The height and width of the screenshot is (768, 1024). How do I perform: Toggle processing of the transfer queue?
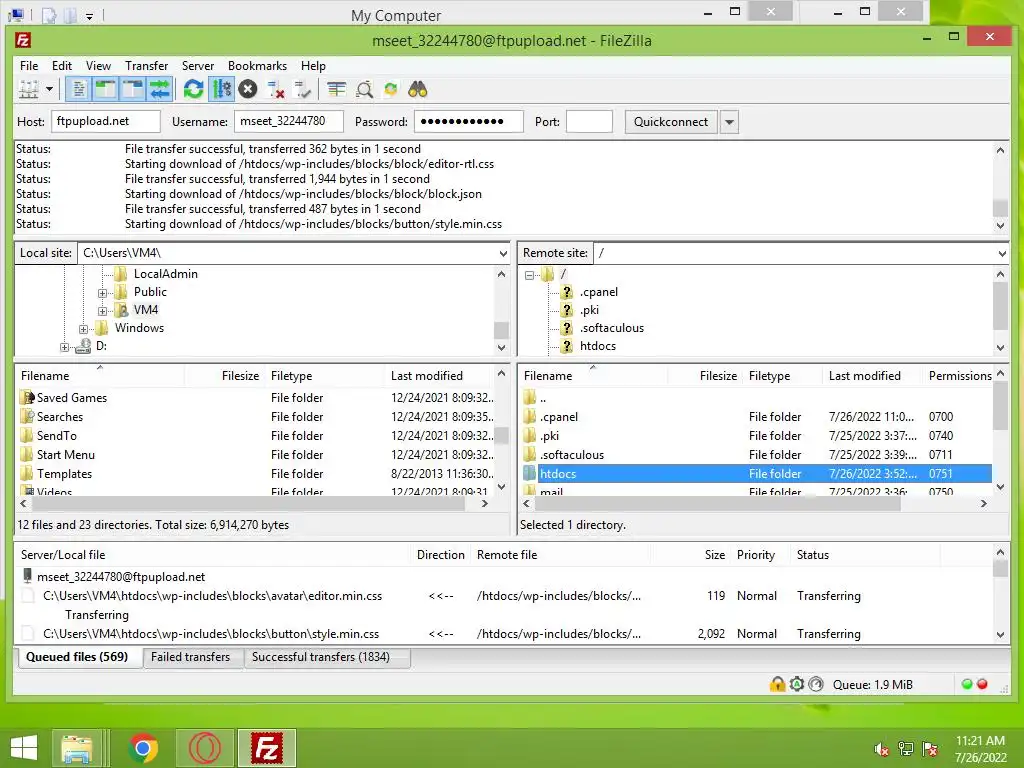(221, 89)
